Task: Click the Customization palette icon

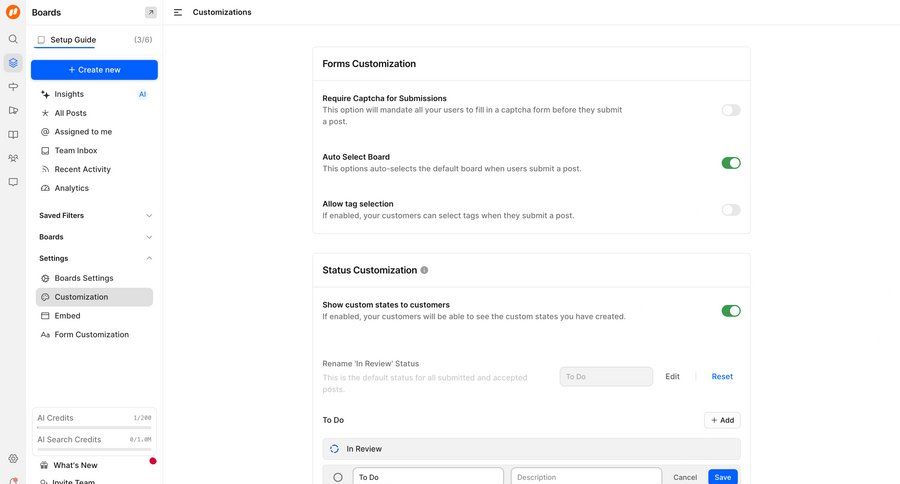Action: 45,297
